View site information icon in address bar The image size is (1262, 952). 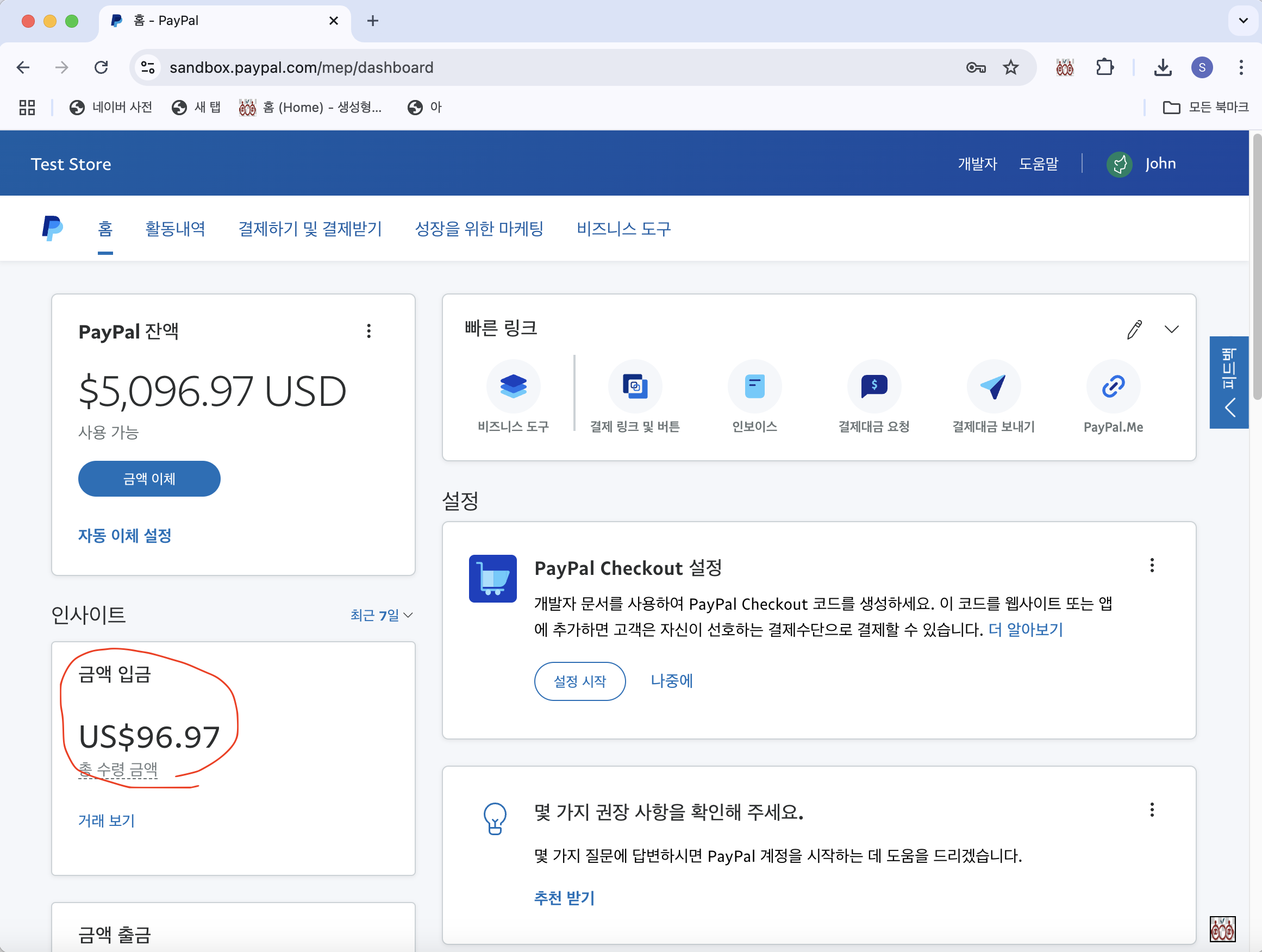point(148,67)
